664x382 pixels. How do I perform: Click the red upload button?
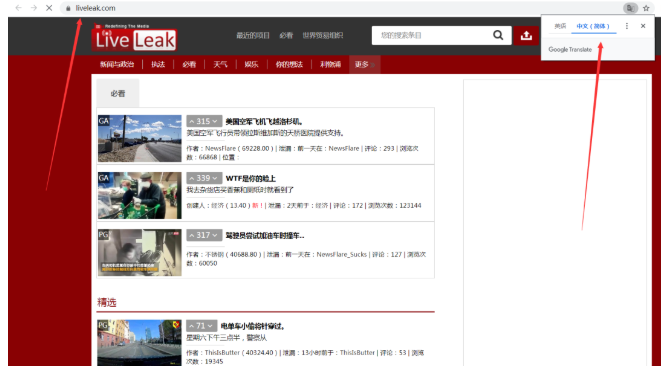526,36
